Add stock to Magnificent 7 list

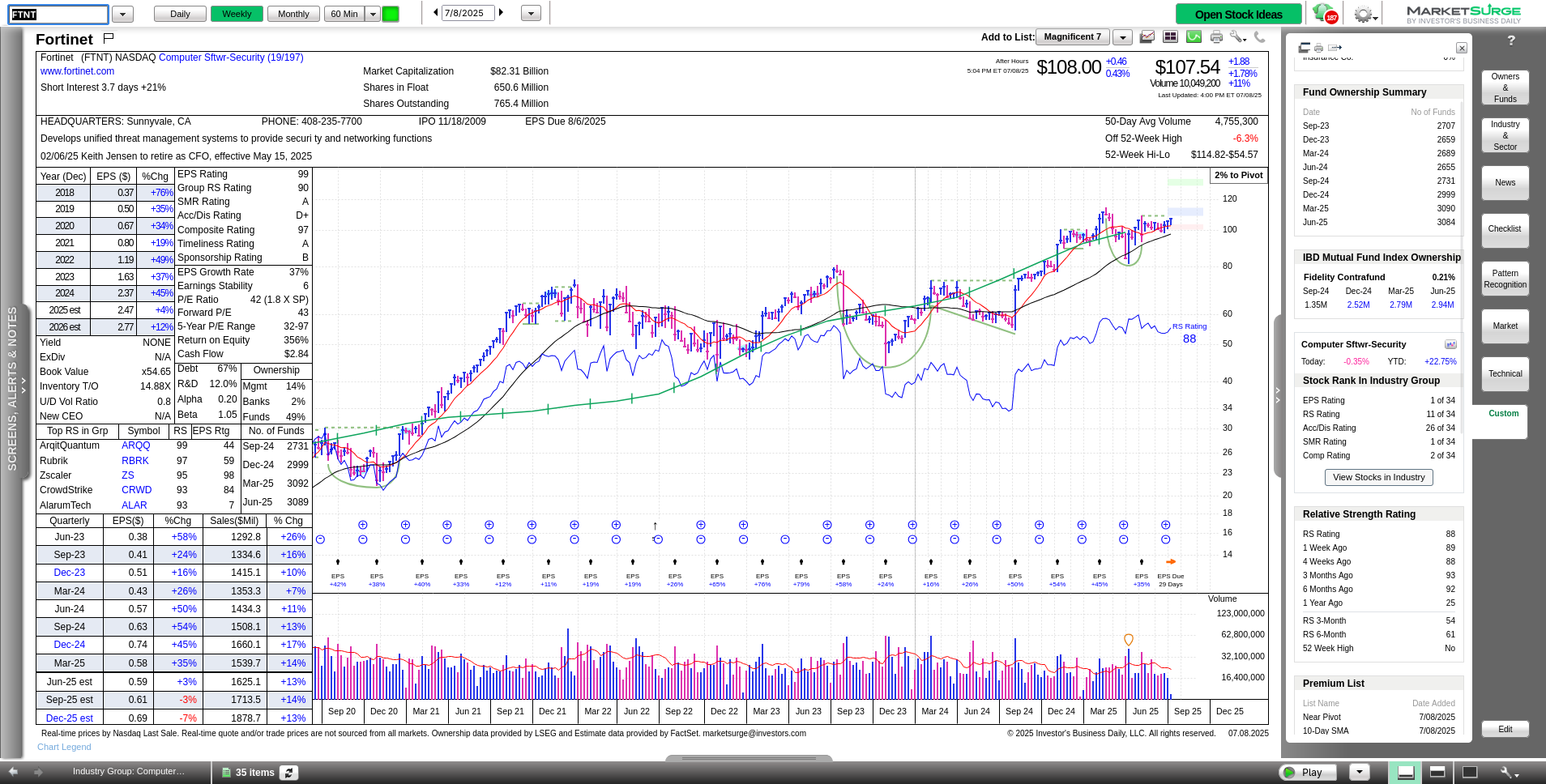point(1072,37)
